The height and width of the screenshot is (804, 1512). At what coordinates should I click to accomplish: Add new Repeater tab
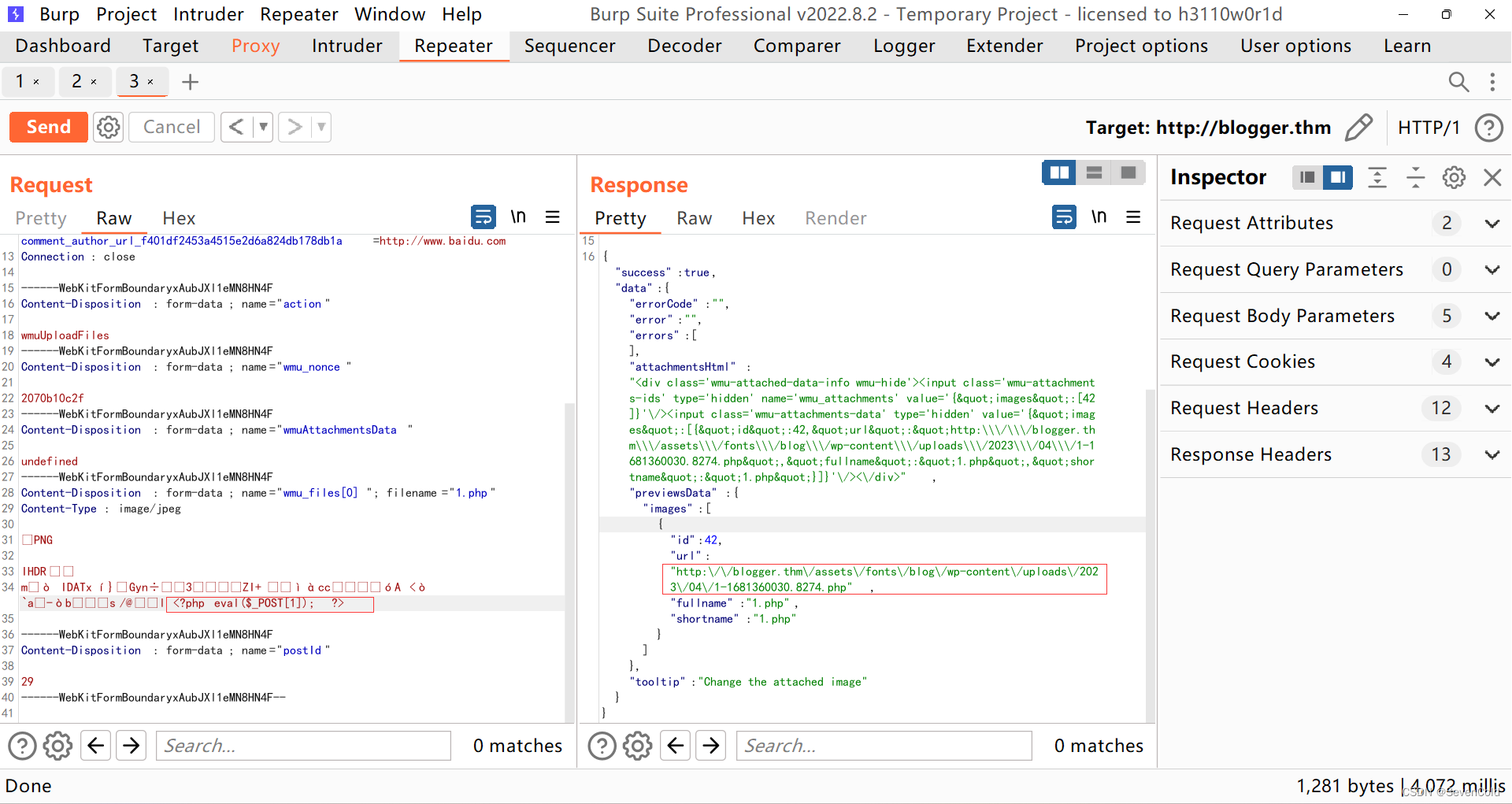point(190,82)
